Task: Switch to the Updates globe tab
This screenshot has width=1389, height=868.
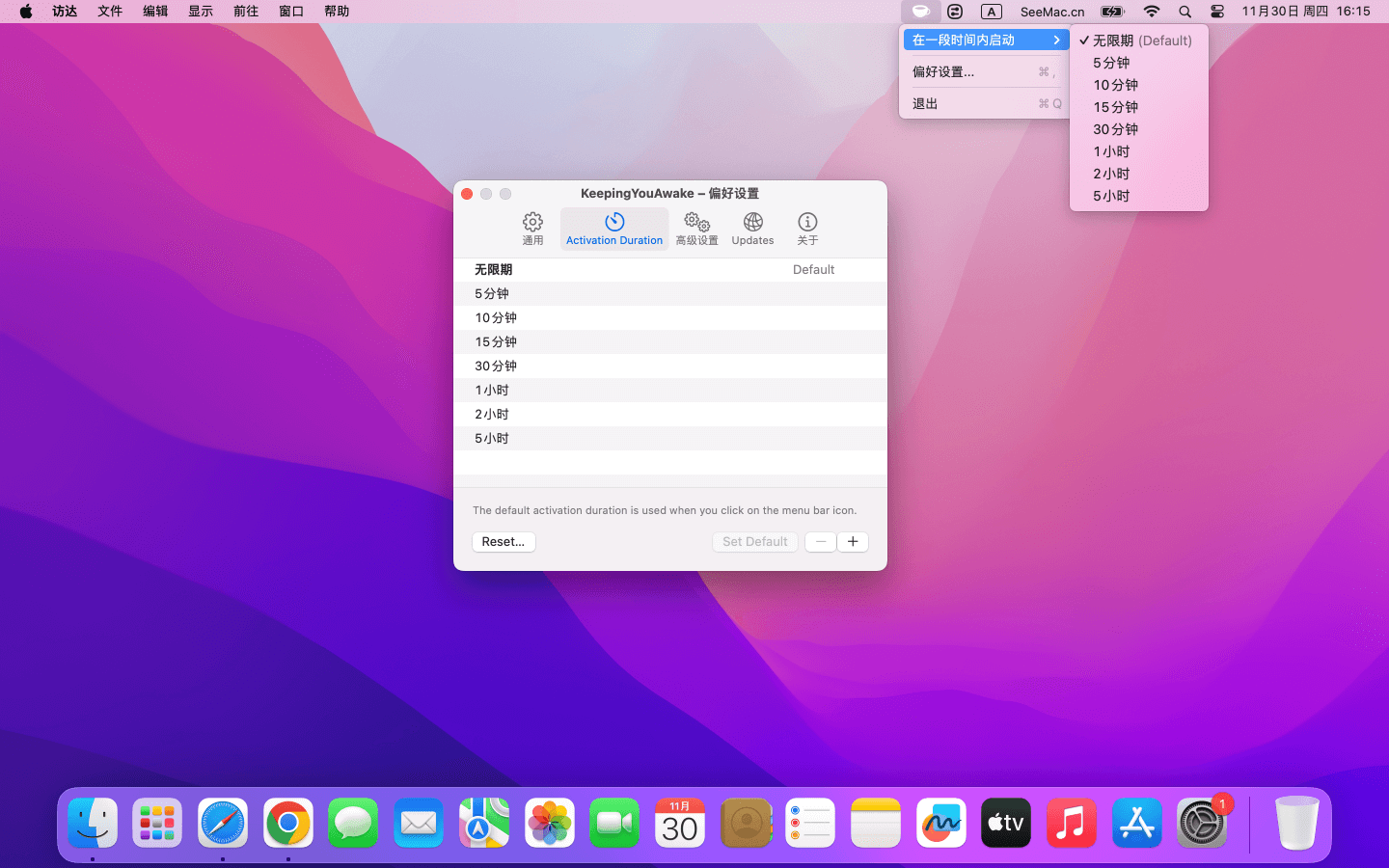Action: pos(752,229)
